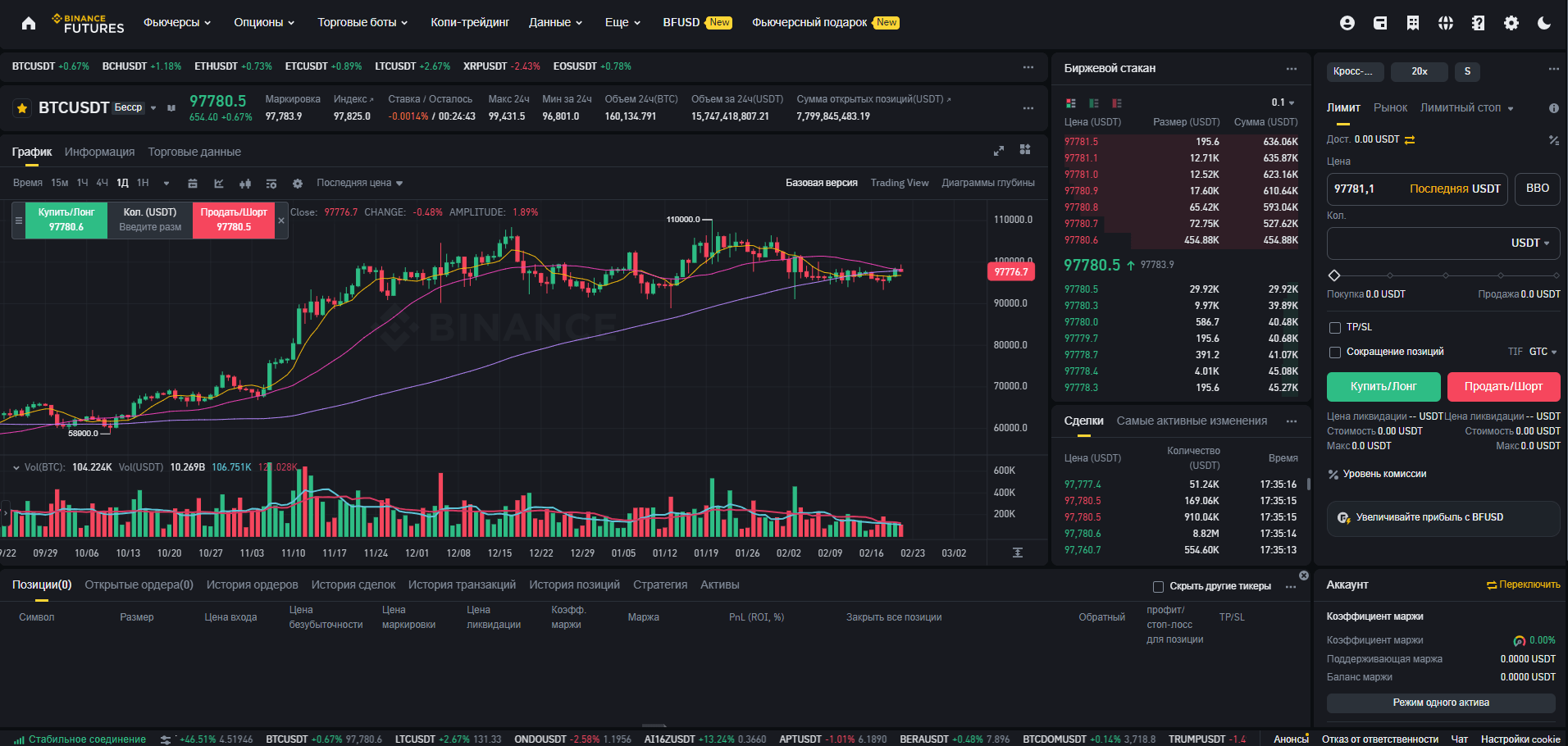Open order type info icon
The height and width of the screenshot is (746, 1568).
1553,108
